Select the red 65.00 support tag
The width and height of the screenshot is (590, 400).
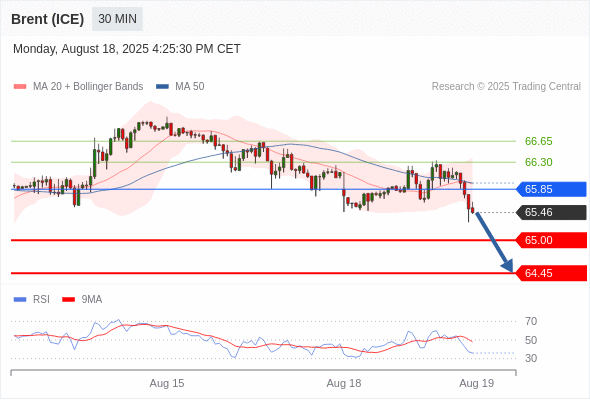(551, 240)
